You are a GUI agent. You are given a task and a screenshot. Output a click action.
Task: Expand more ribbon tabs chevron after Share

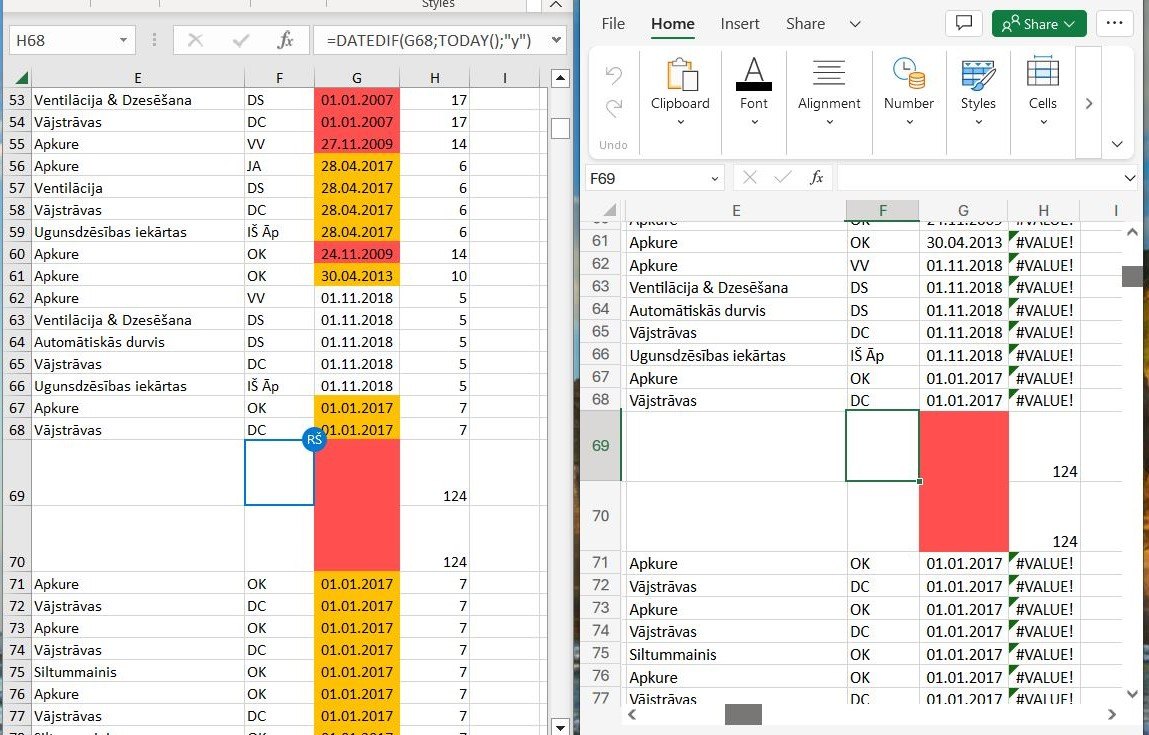pos(854,24)
